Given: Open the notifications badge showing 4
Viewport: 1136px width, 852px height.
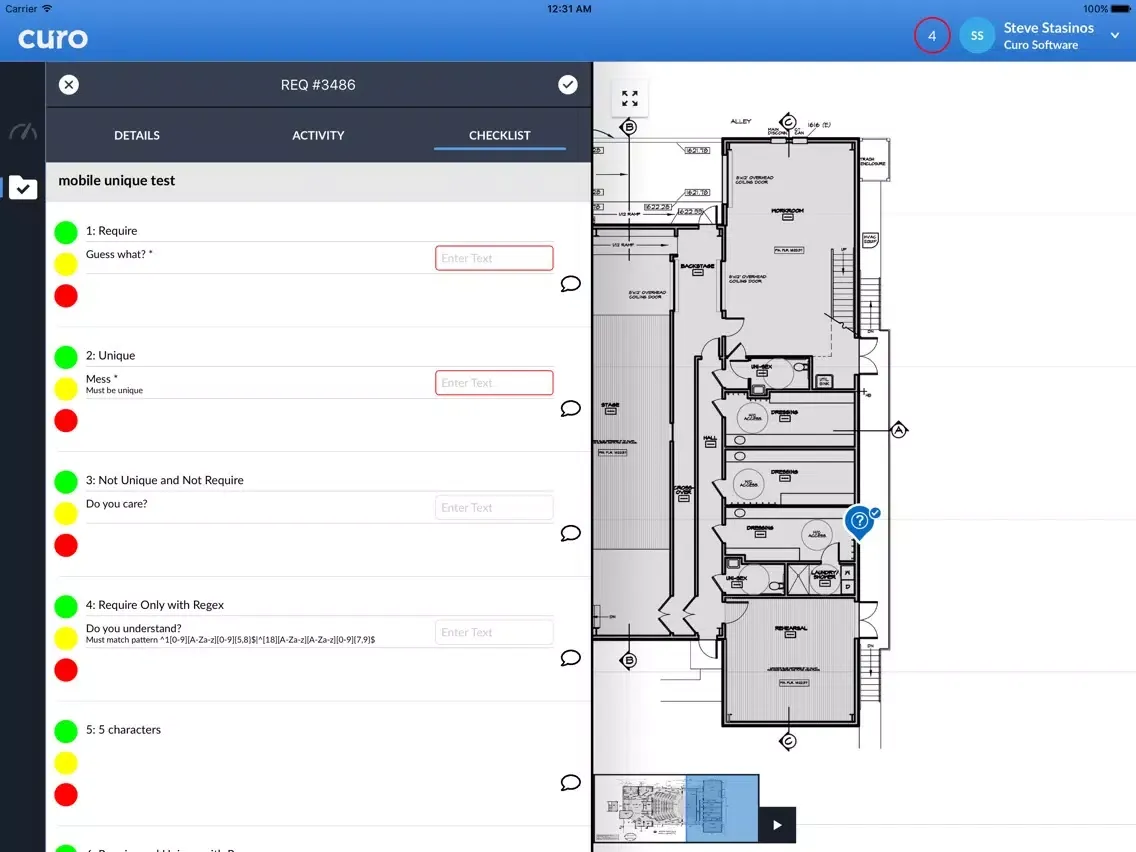Looking at the screenshot, I should 932,36.
